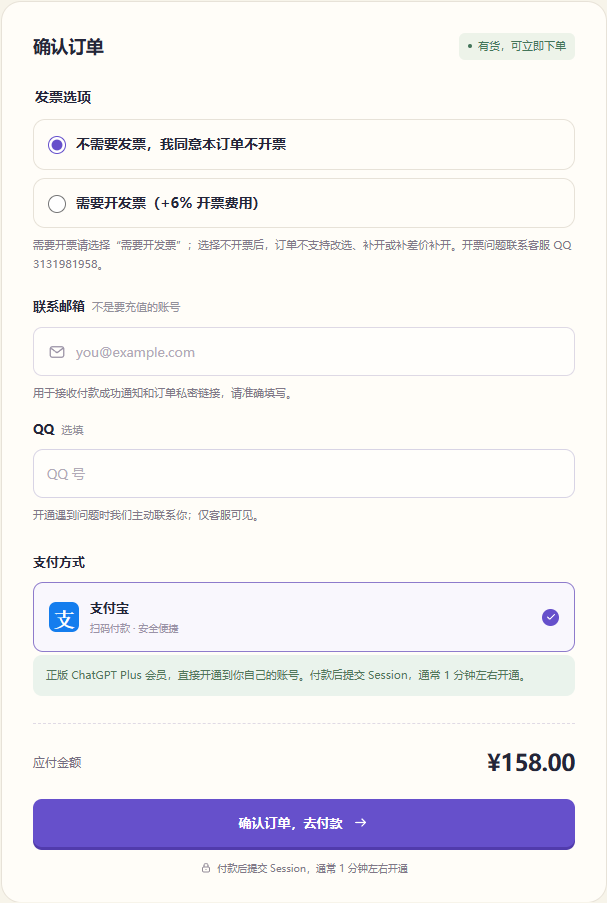Click the 需要开发票（+6% 开票费用) label text
This screenshot has height=903, width=607.
167,203
